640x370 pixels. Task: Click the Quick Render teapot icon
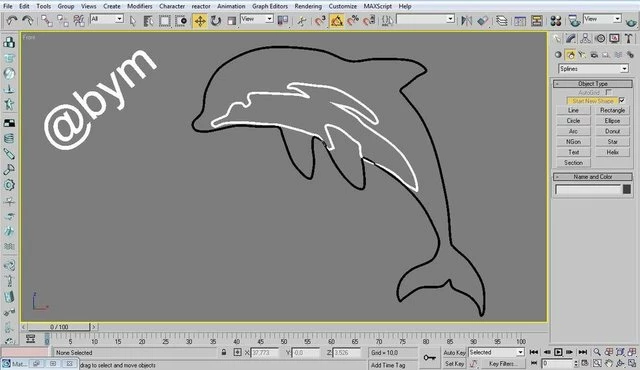tap(631, 21)
